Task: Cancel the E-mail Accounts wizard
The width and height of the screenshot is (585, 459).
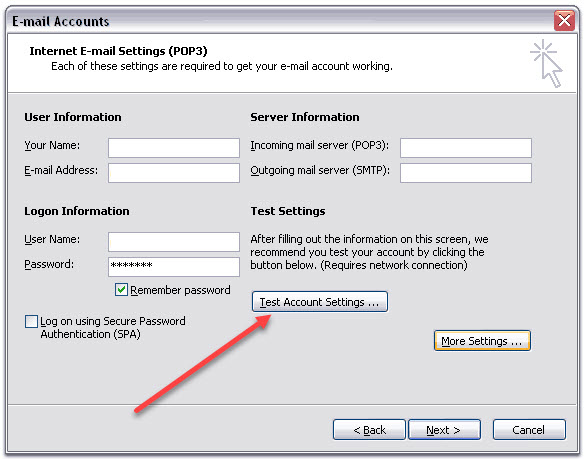Action: (529, 430)
